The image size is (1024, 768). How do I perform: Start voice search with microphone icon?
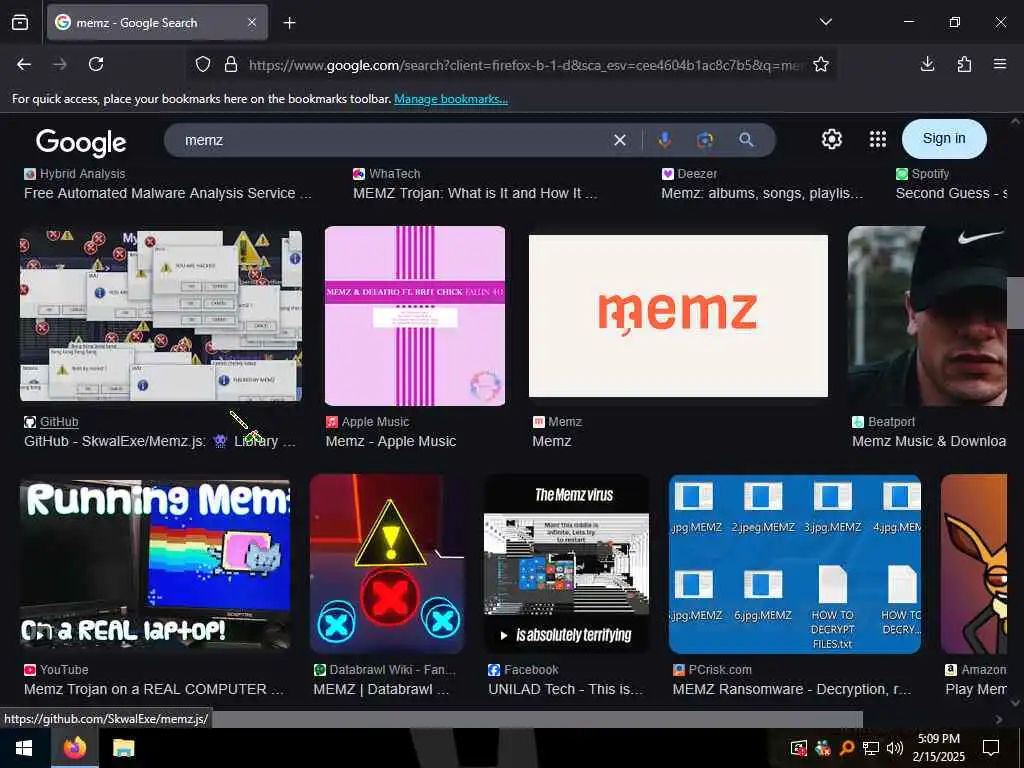point(665,140)
